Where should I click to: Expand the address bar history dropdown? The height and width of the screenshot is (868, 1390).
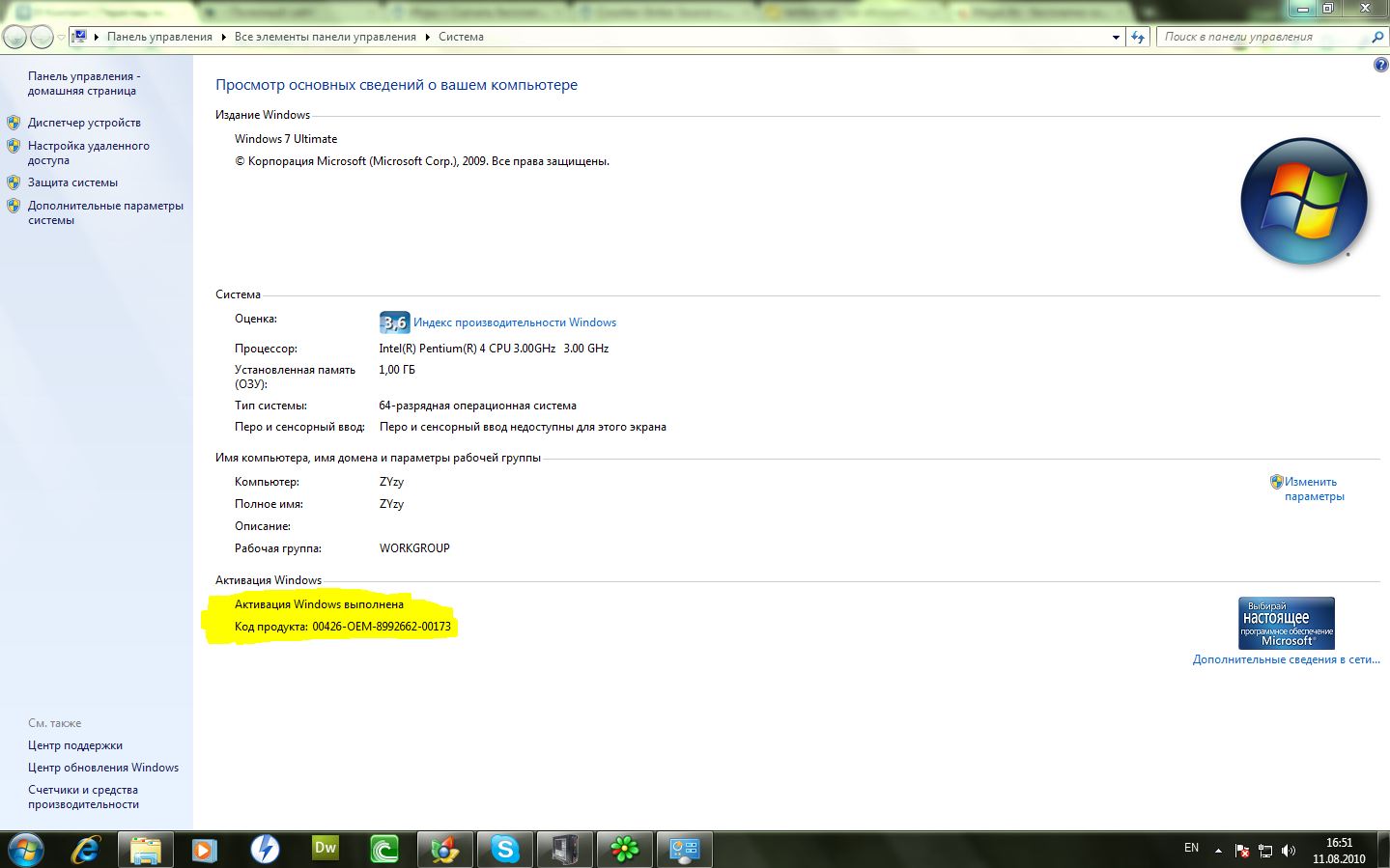[x=1117, y=38]
